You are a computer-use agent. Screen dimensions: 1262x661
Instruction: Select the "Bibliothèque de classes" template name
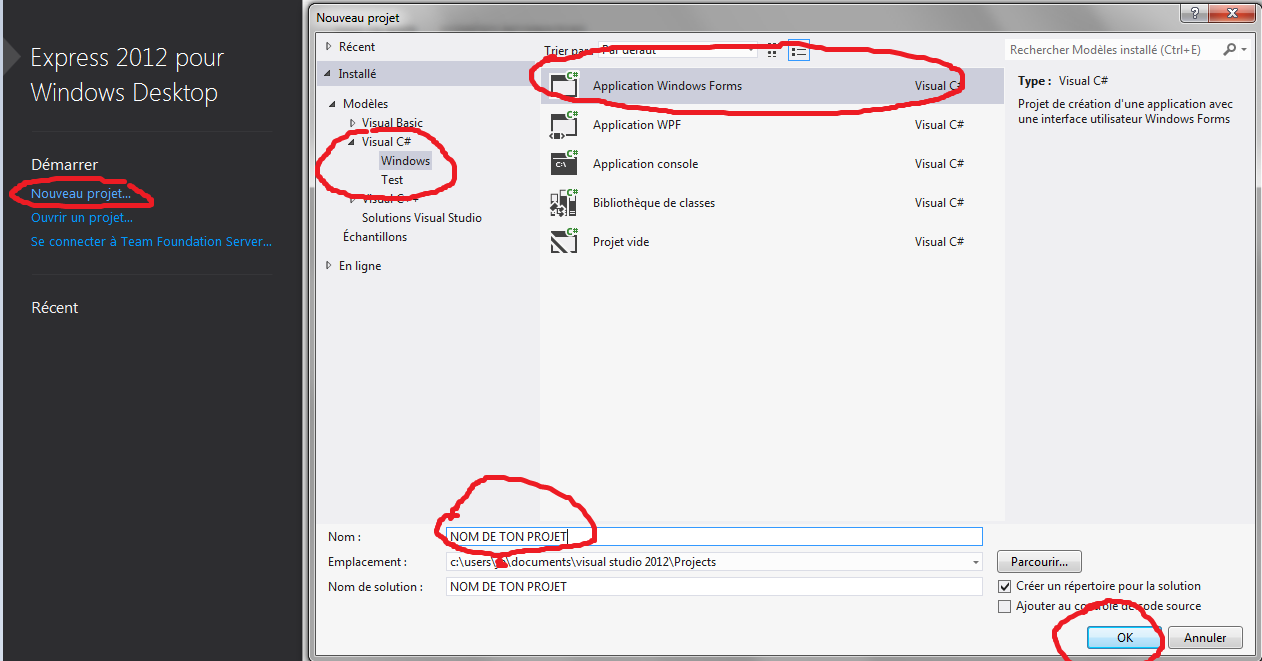click(654, 203)
